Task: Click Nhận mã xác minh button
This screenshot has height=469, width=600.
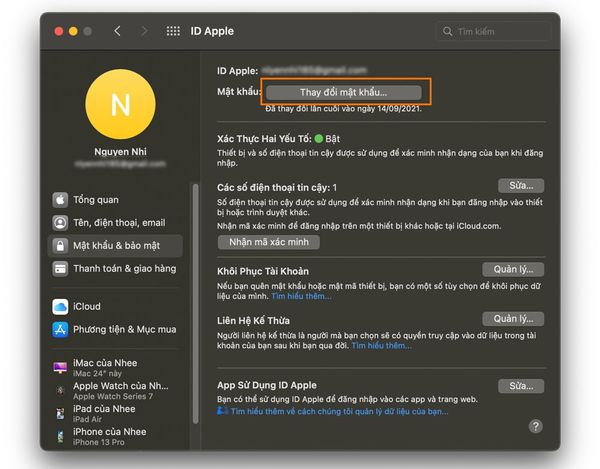Action: 269,242
